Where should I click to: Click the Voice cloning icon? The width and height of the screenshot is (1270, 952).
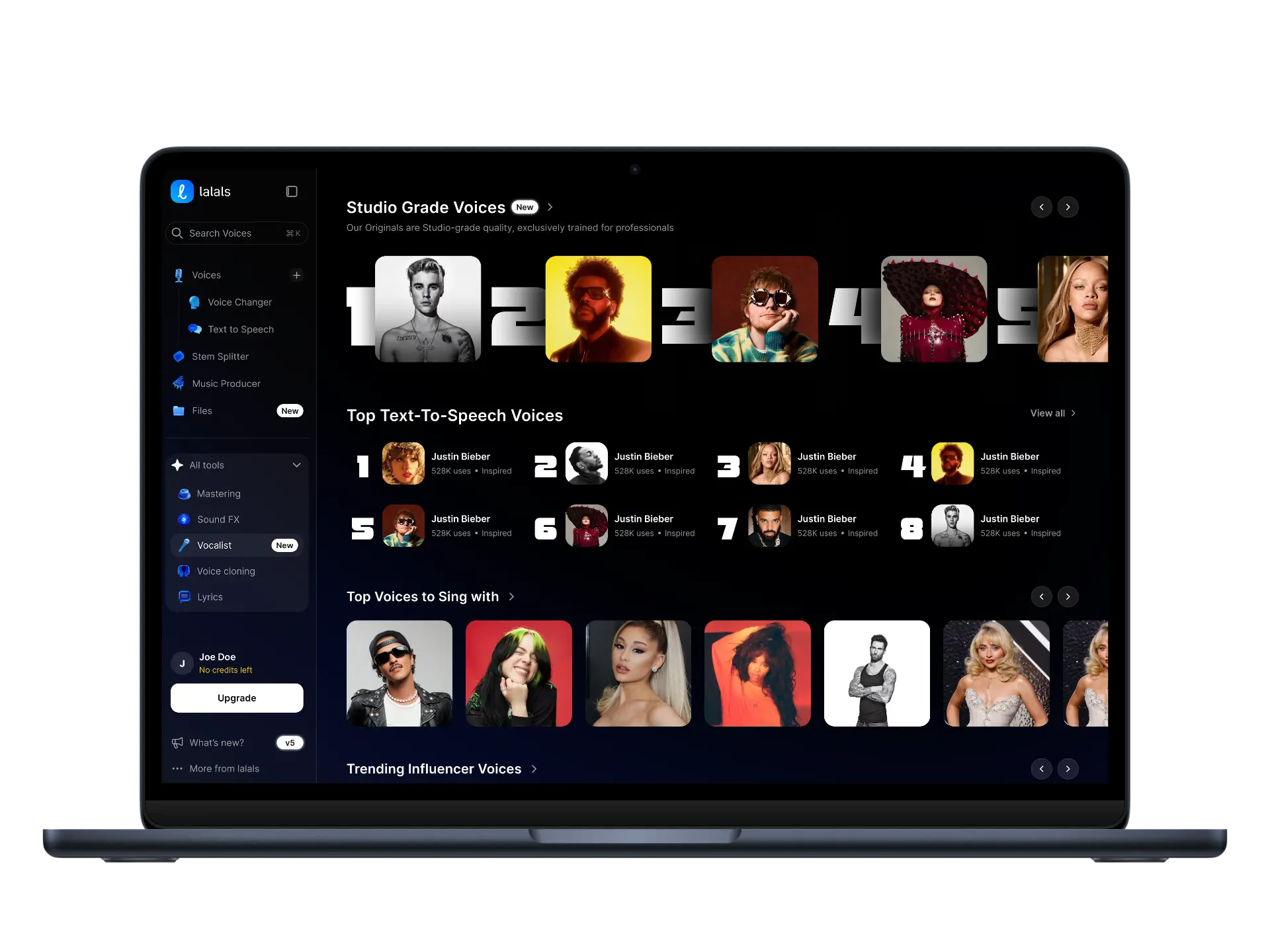click(184, 571)
